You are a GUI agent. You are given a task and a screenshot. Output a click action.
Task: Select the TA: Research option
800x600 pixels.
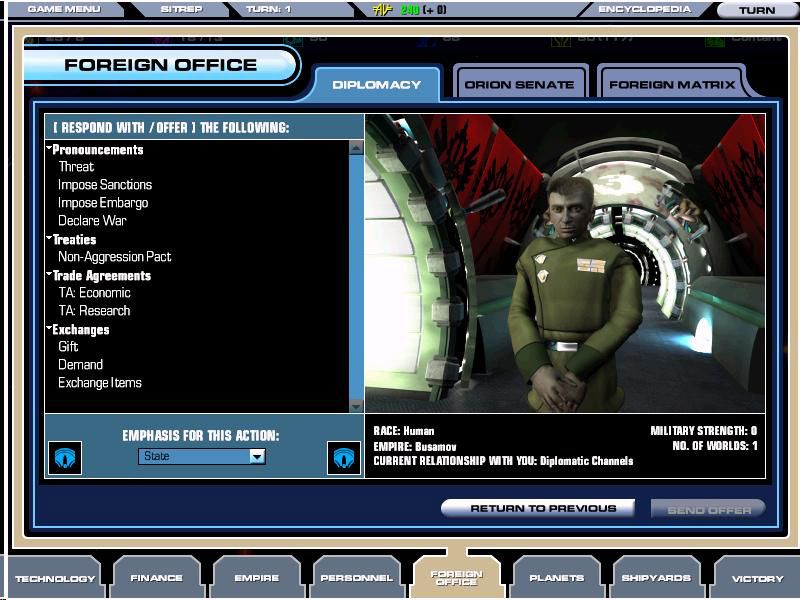pos(94,311)
